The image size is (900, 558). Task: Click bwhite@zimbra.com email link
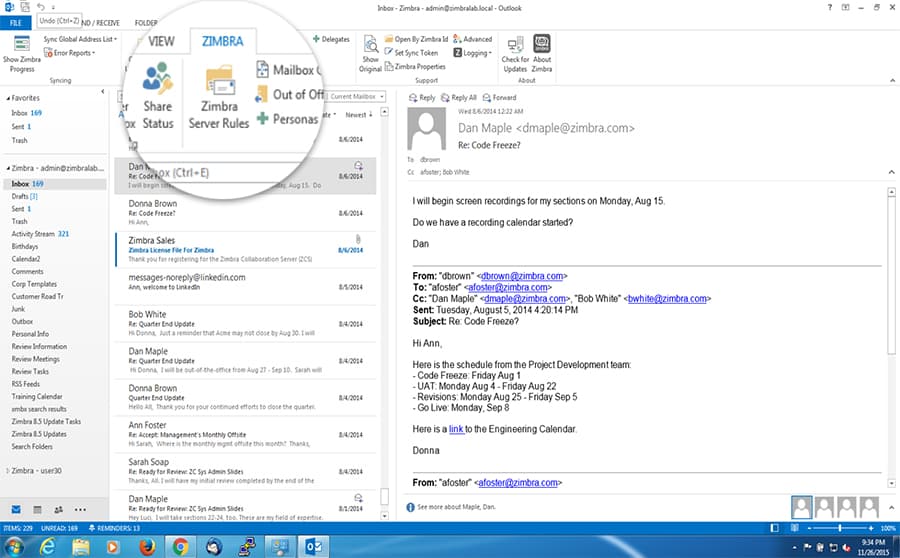(x=667, y=299)
